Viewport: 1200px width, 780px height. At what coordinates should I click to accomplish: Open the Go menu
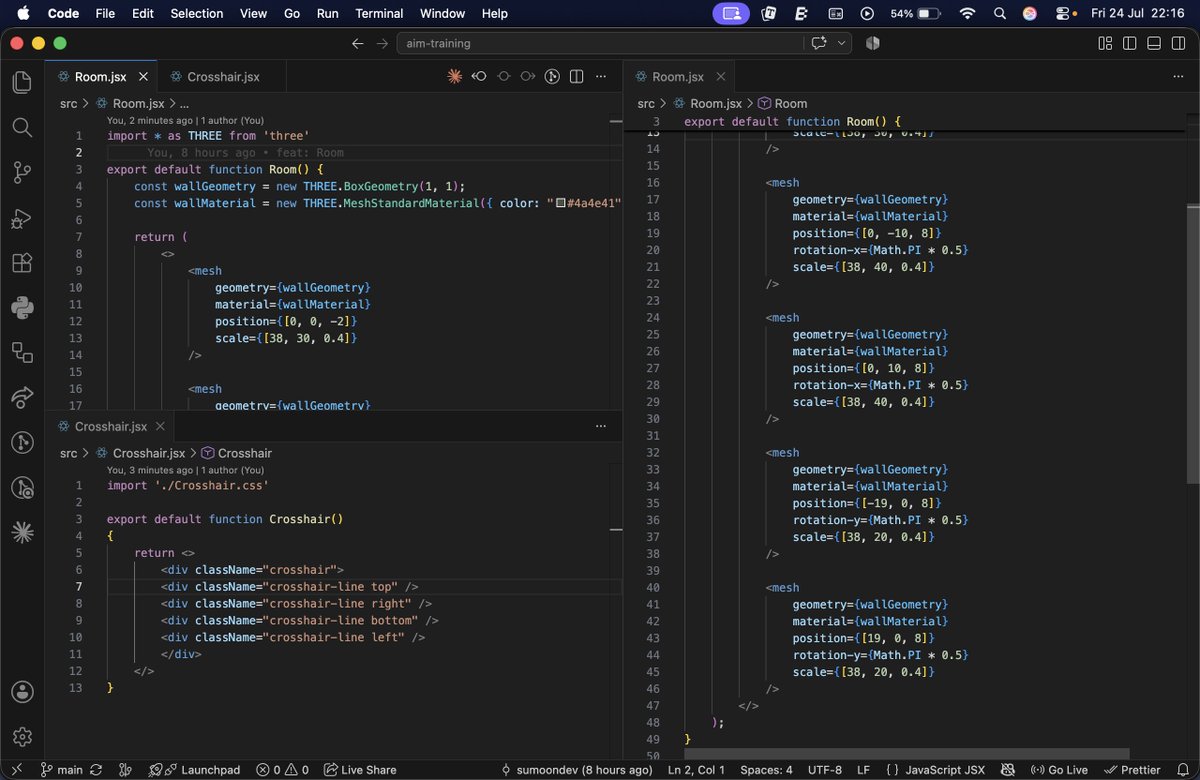tap(292, 13)
